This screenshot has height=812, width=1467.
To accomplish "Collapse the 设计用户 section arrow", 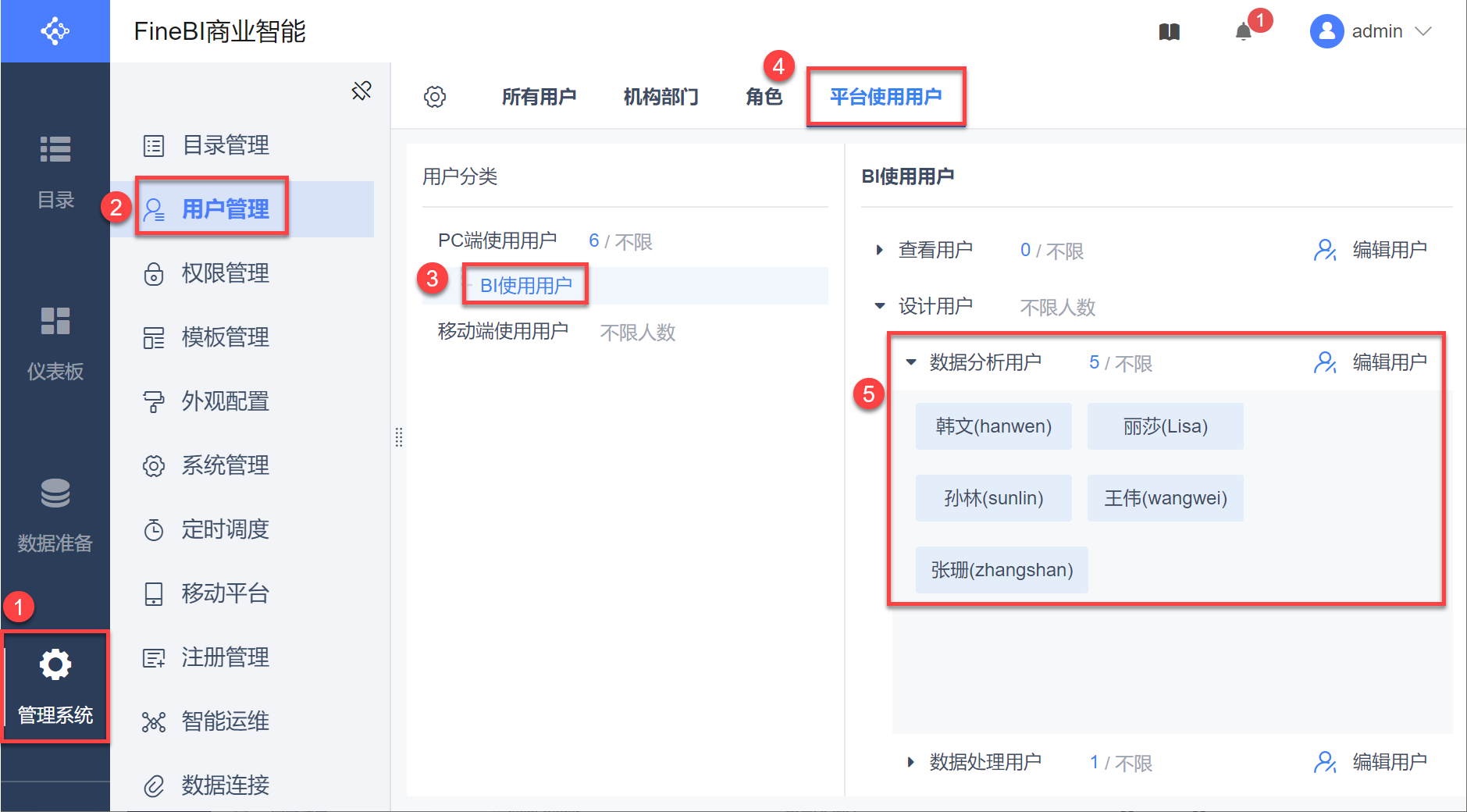I will 880,306.
